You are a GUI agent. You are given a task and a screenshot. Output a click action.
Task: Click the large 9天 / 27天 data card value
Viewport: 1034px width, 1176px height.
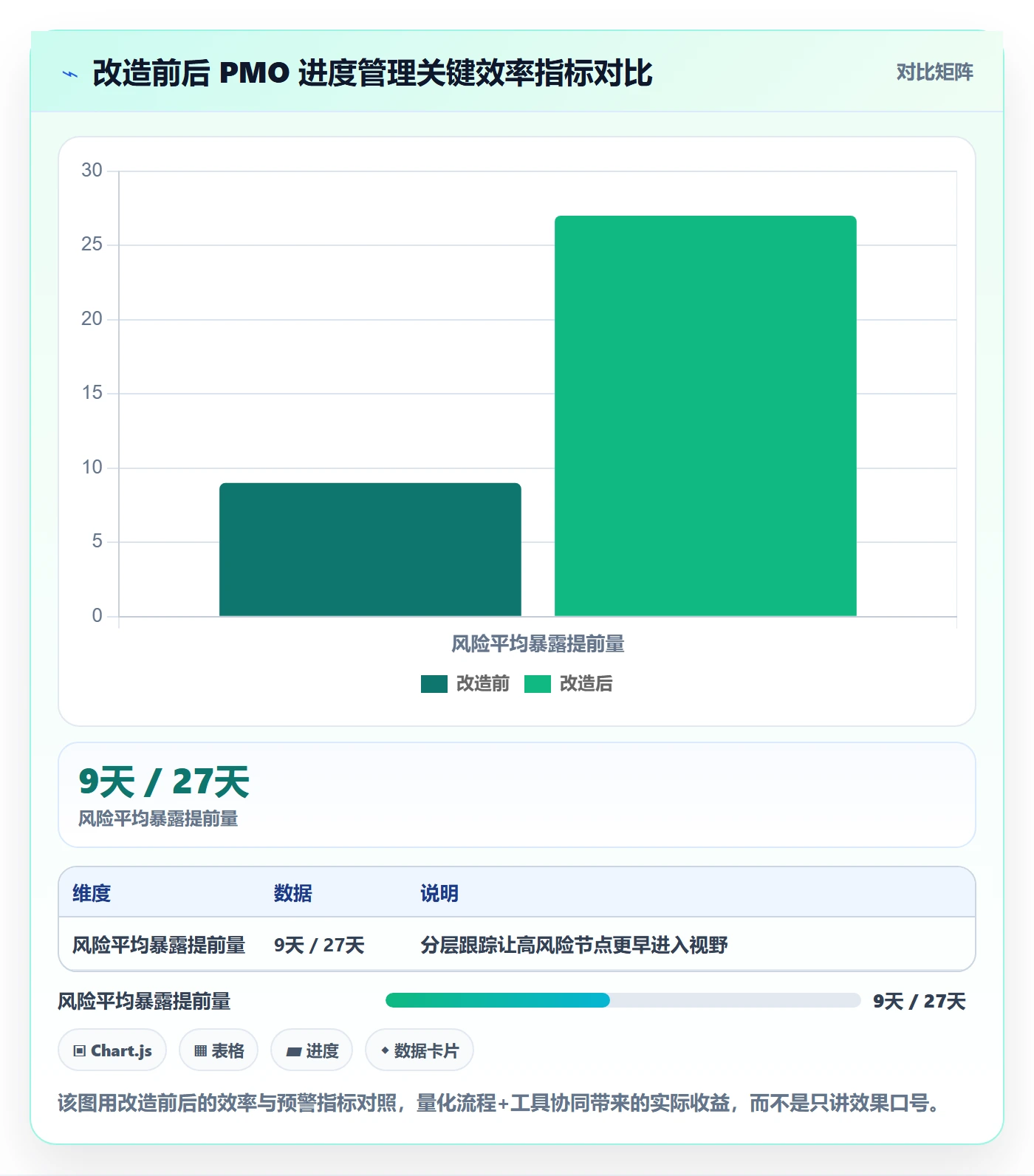point(164,782)
